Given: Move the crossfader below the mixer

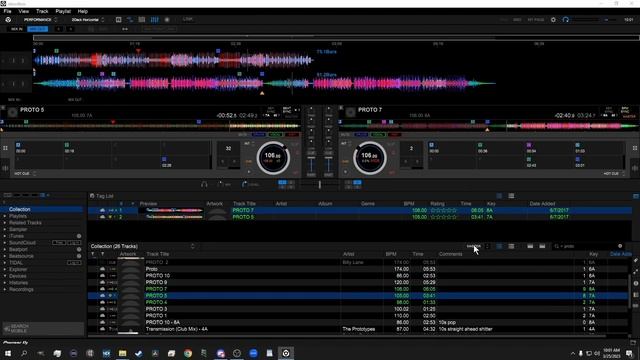Looking at the screenshot, I should click(x=320, y=184).
